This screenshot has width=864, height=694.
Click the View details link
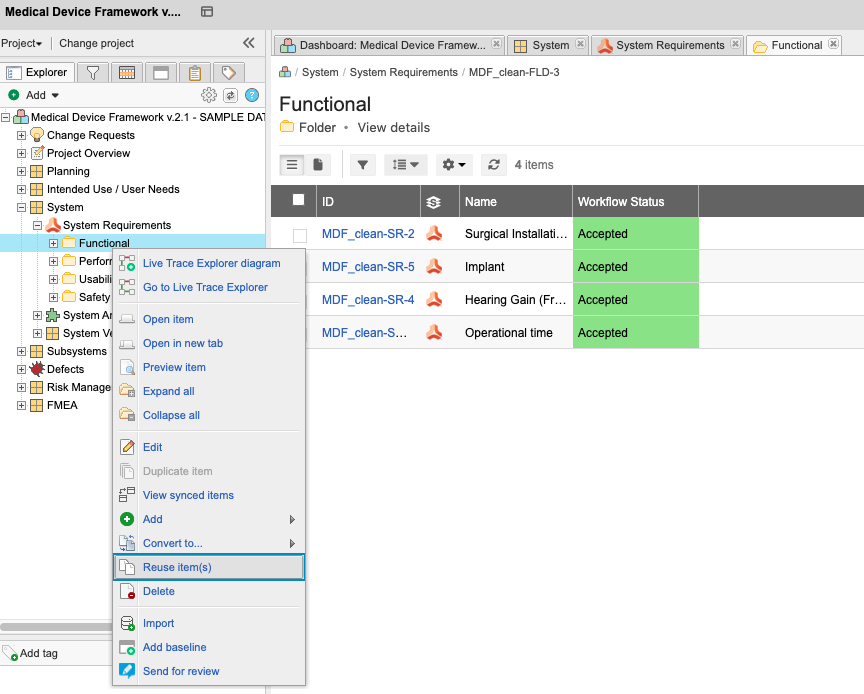393,128
